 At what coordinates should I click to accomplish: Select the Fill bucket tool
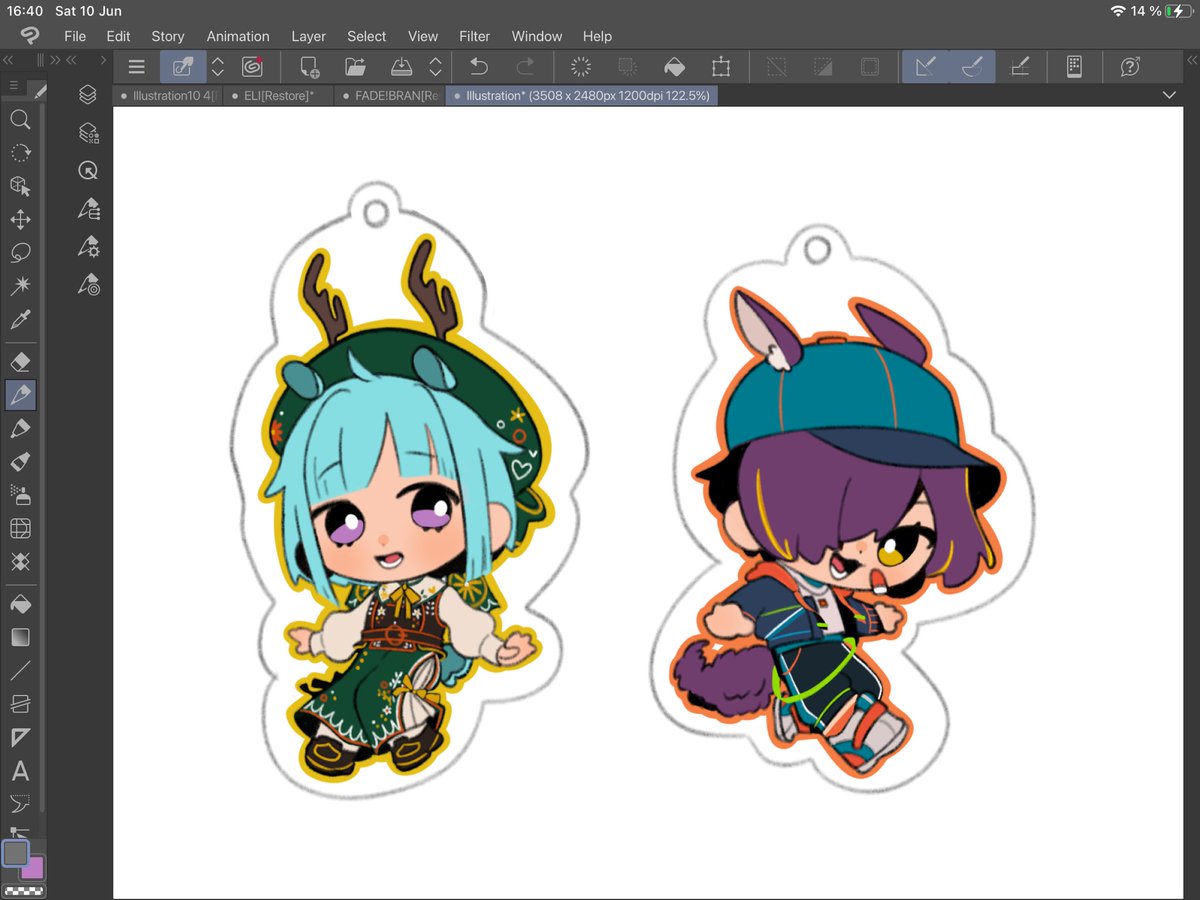tap(20, 604)
